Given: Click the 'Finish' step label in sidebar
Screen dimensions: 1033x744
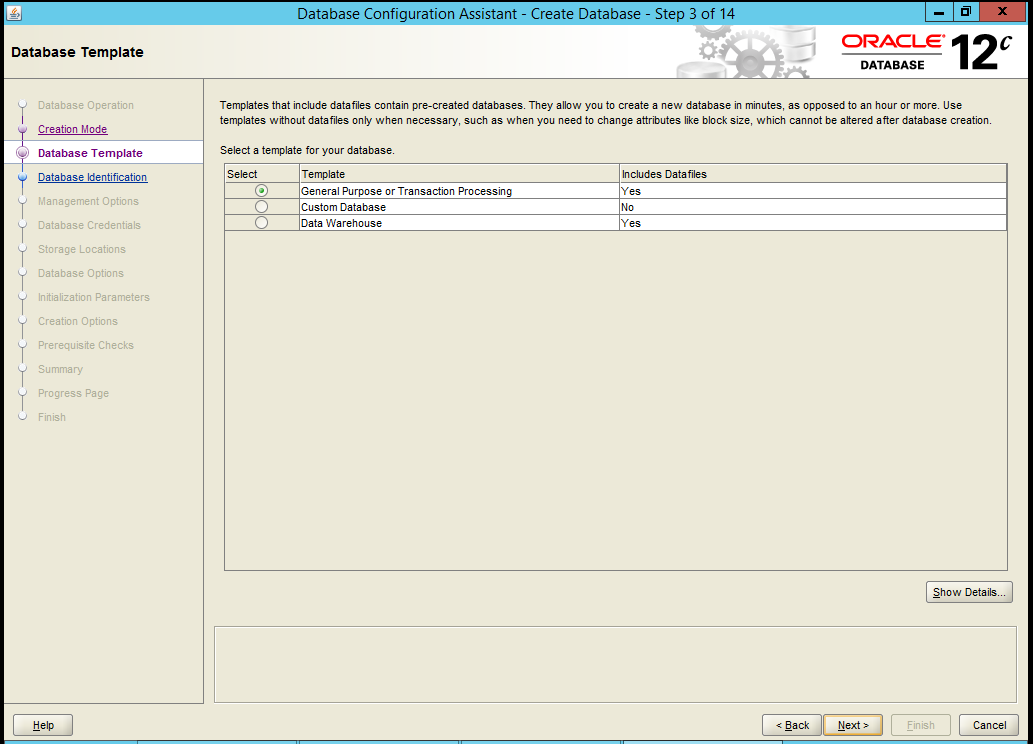Looking at the screenshot, I should click(x=51, y=417).
